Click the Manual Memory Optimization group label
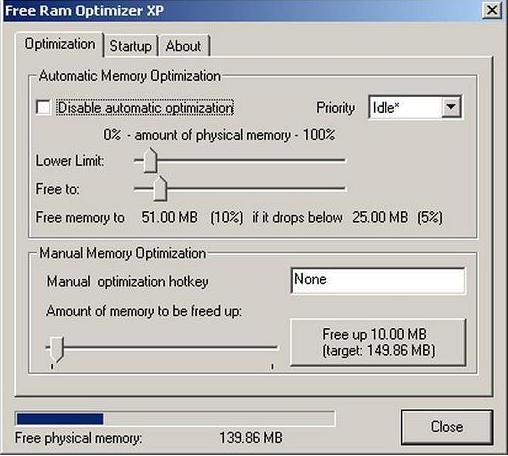This screenshot has width=508, height=456. tap(123, 253)
